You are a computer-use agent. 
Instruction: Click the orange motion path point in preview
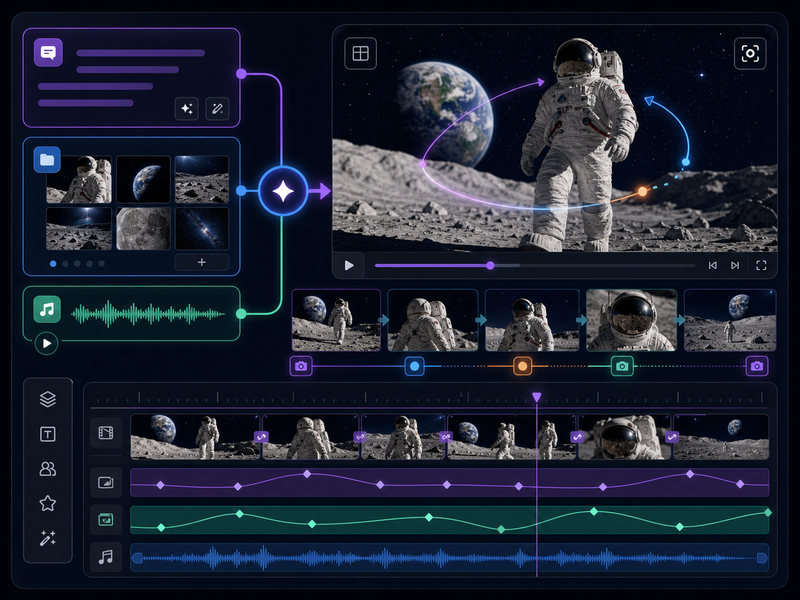(x=643, y=191)
